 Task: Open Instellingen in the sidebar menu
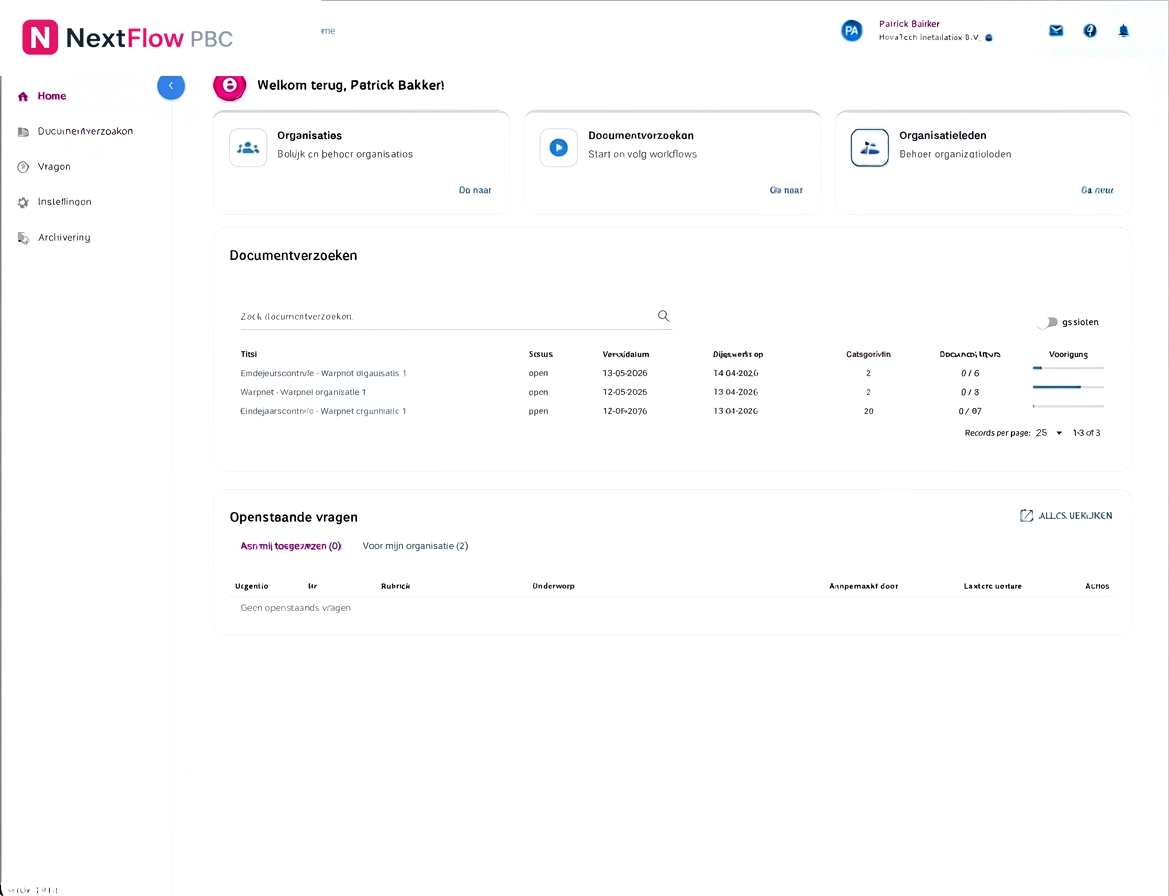pos(64,202)
